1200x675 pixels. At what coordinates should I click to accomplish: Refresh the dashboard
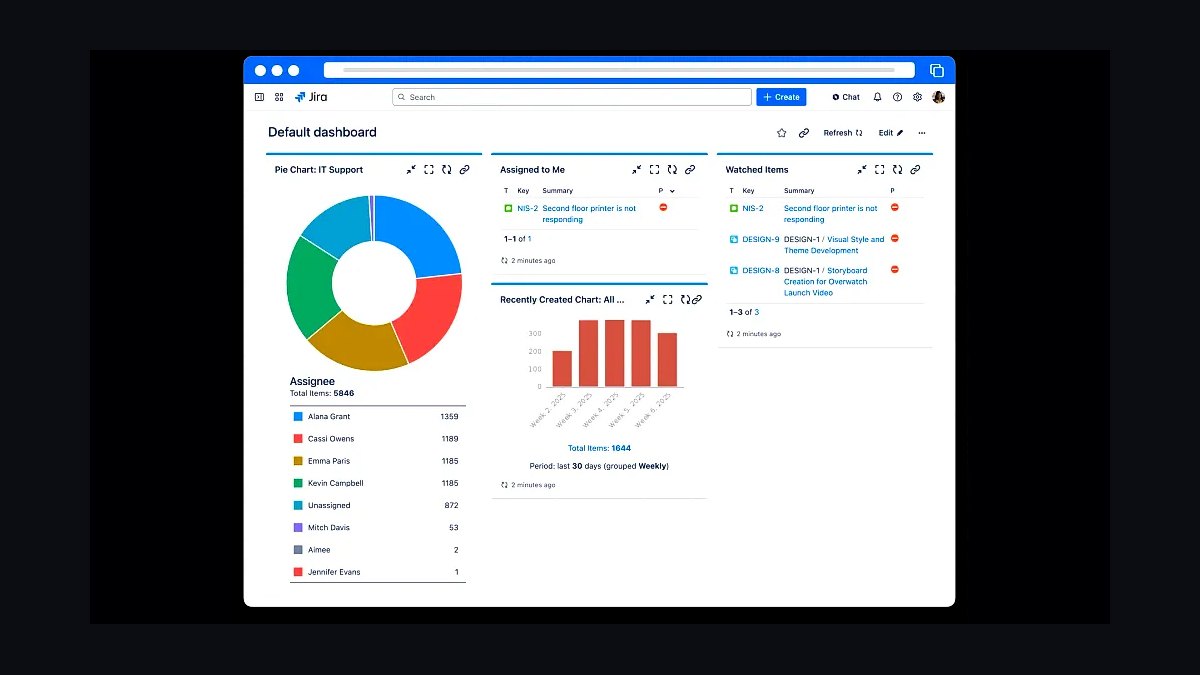(843, 133)
